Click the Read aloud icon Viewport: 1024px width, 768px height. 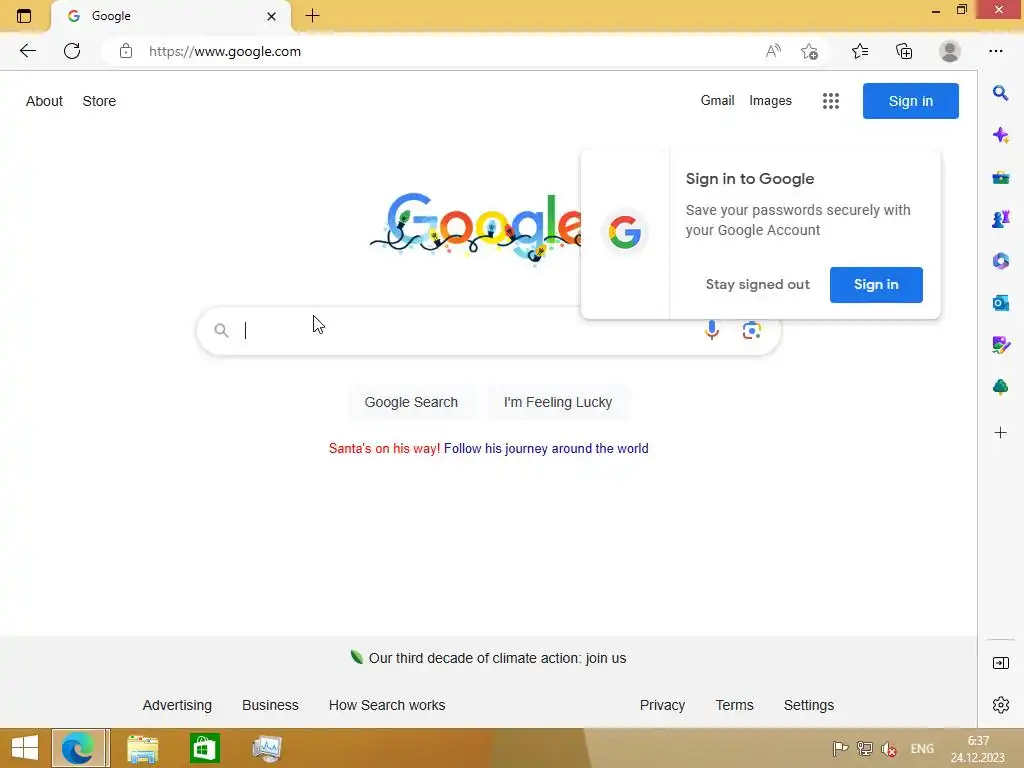pyautogui.click(x=773, y=52)
